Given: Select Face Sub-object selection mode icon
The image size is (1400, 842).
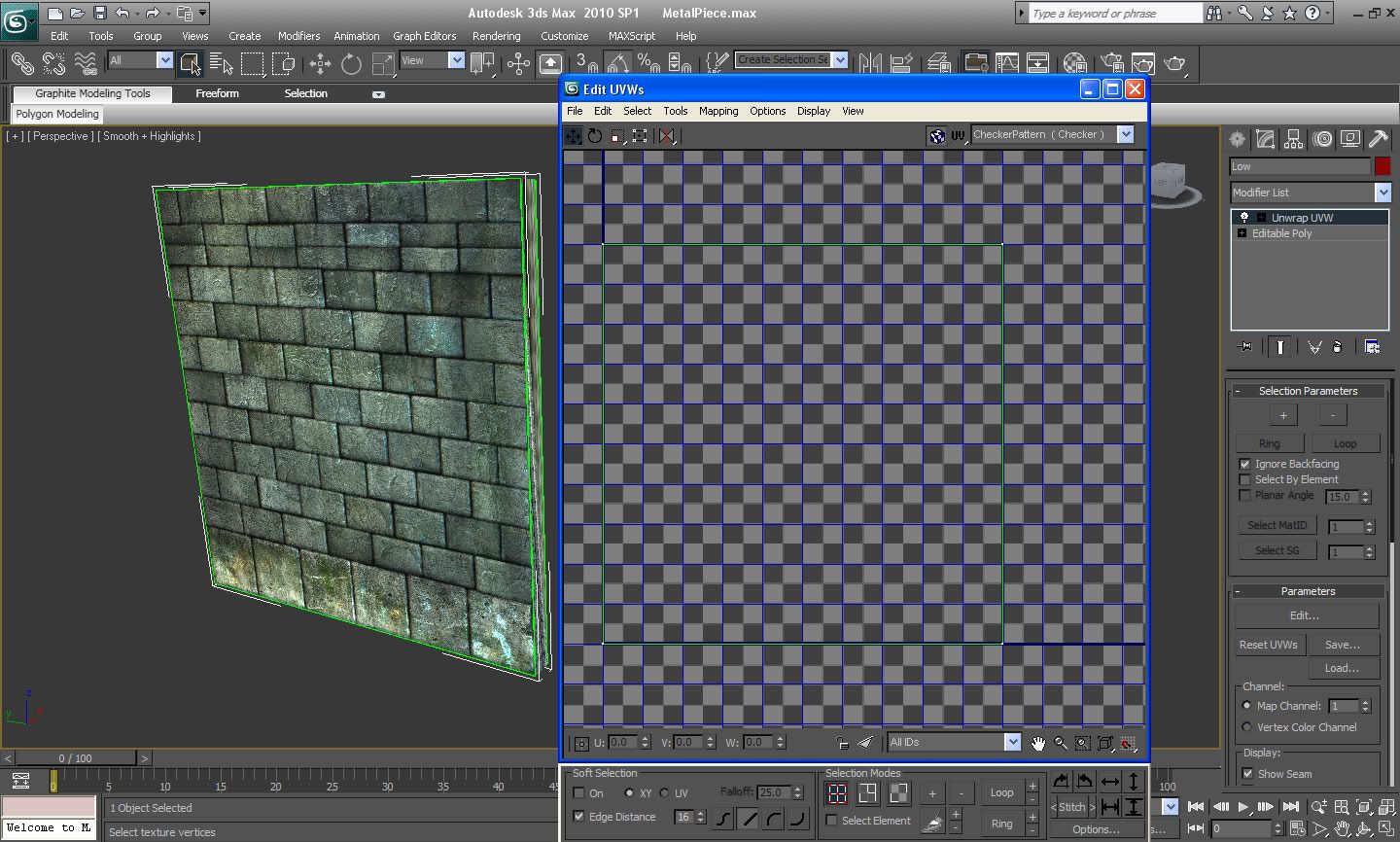Looking at the screenshot, I should click(898, 793).
